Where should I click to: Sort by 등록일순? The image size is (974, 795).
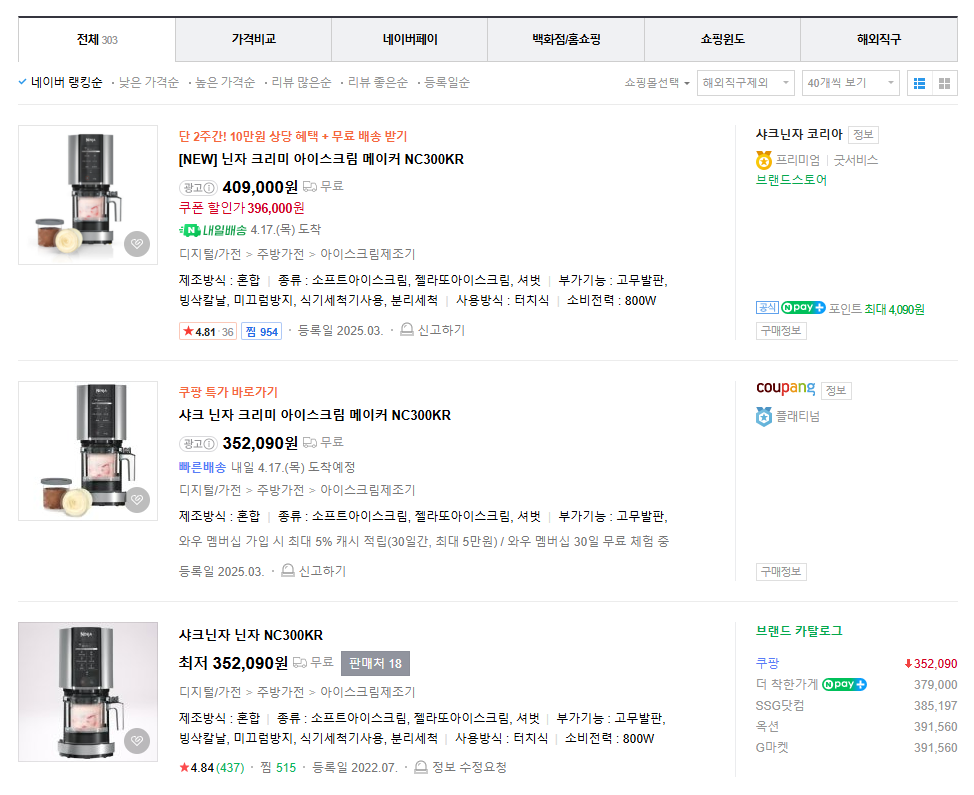pos(447,83)
